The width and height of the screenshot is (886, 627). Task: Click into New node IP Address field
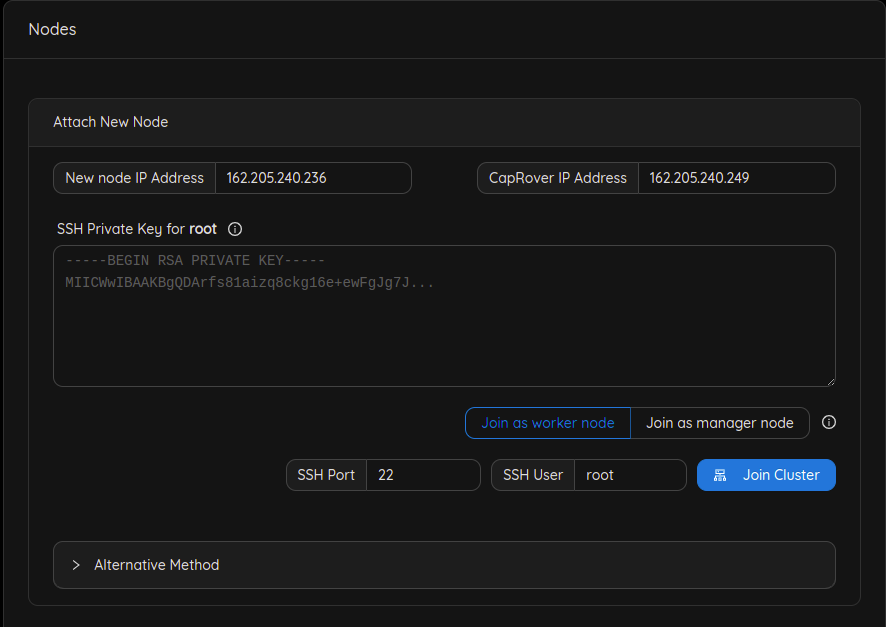click(312, 178)
